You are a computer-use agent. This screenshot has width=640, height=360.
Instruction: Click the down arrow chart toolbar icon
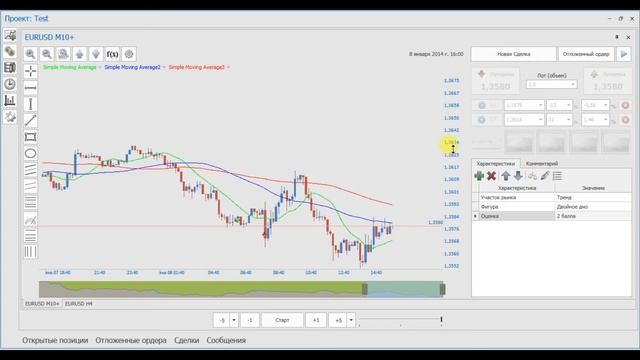[x=96, y=54]
